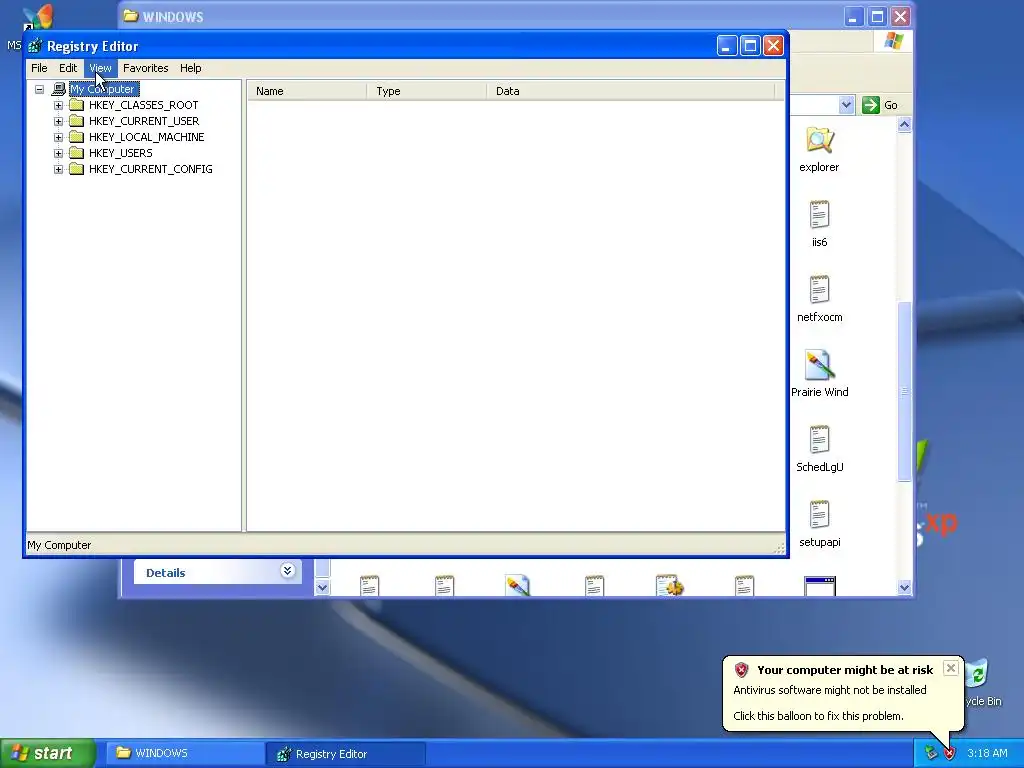
Task: Click the system clock showing 3:18 AM
Action: pos(987,753)
